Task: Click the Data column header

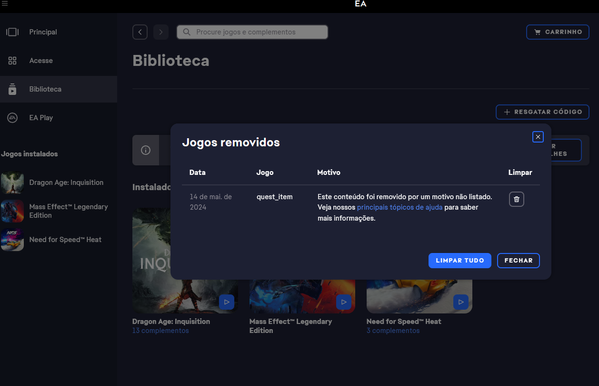Action: (x=198, y=172)
